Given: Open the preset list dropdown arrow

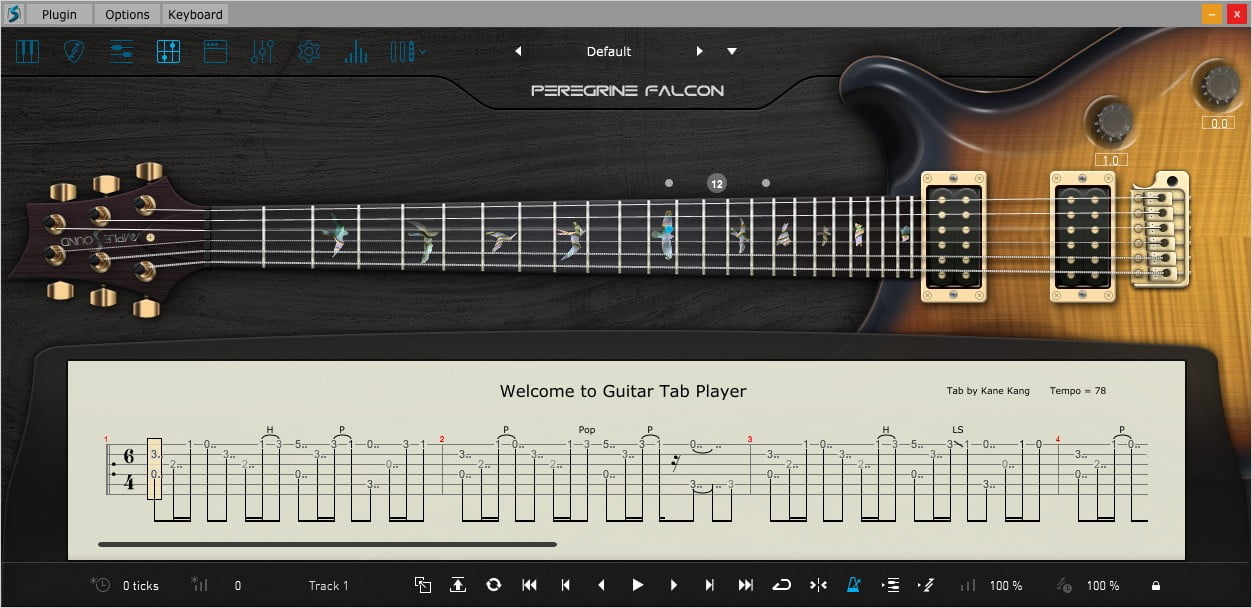Looking at the screenshot, I should coord(732,52).
